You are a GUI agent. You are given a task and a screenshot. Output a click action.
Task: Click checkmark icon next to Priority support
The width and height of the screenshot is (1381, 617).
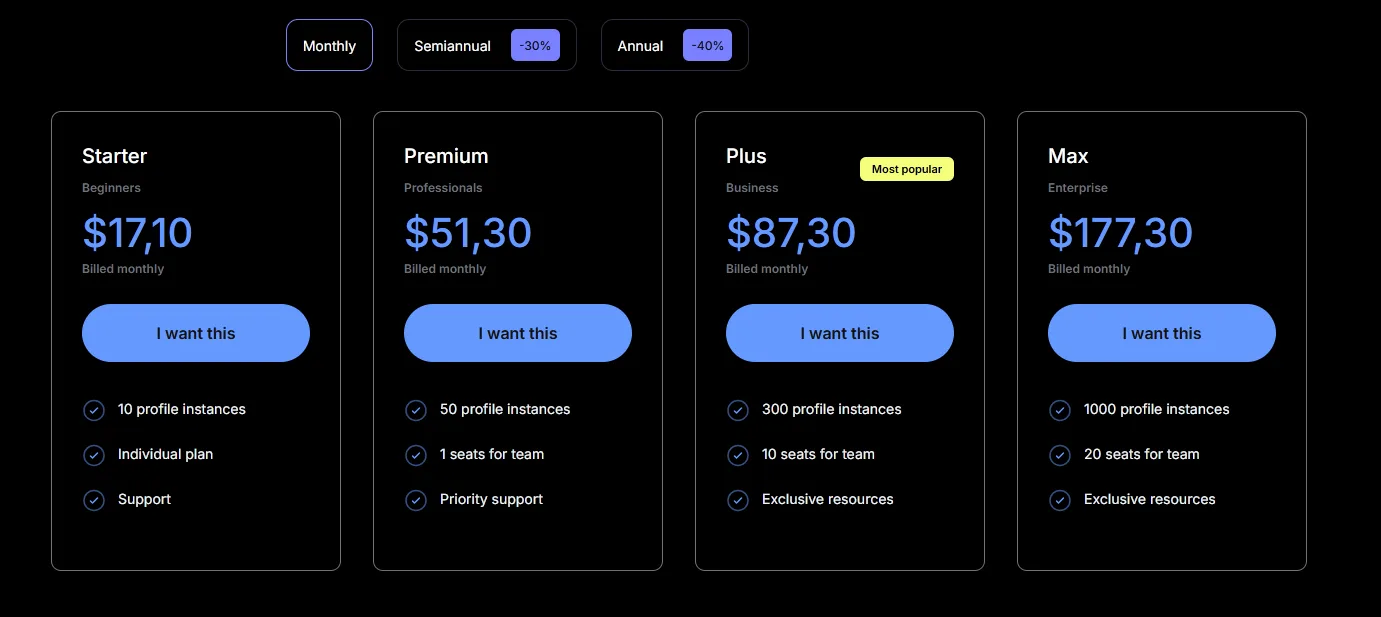[x=416, y=500]
